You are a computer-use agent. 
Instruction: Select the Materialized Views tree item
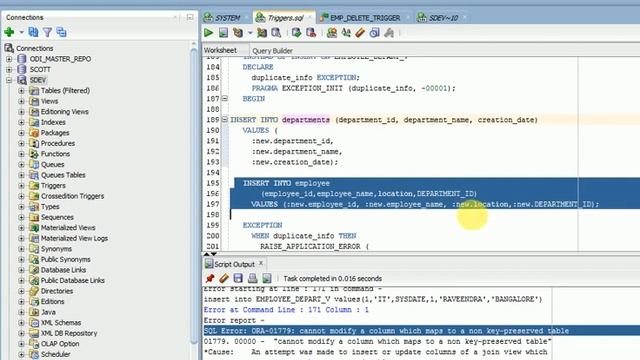click(68, 228)
